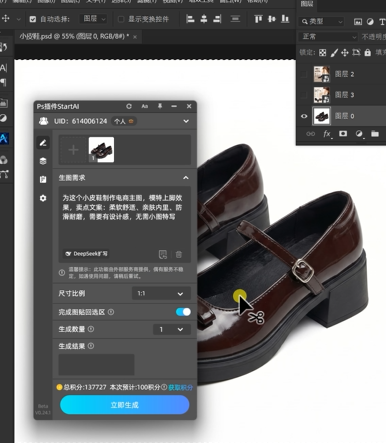
Task: Pin the StartAI plugin window
Action: 160,106
